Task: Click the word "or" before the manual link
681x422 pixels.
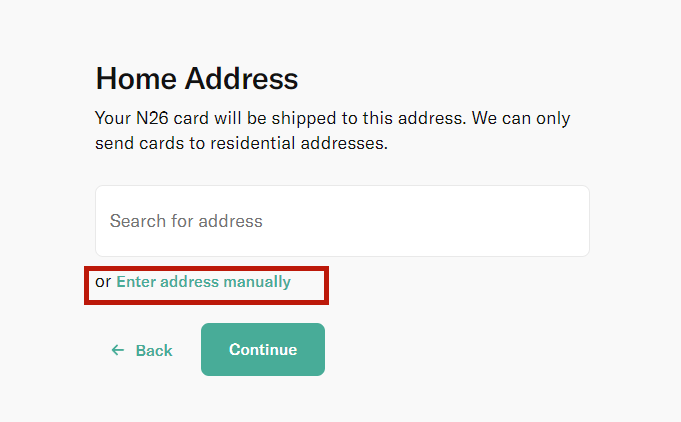Action: [x=103, y=282]
